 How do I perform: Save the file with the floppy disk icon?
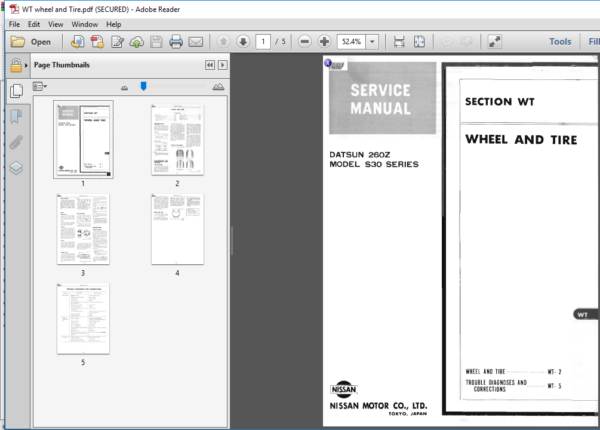pyautogui.click(x=156, y=42)
